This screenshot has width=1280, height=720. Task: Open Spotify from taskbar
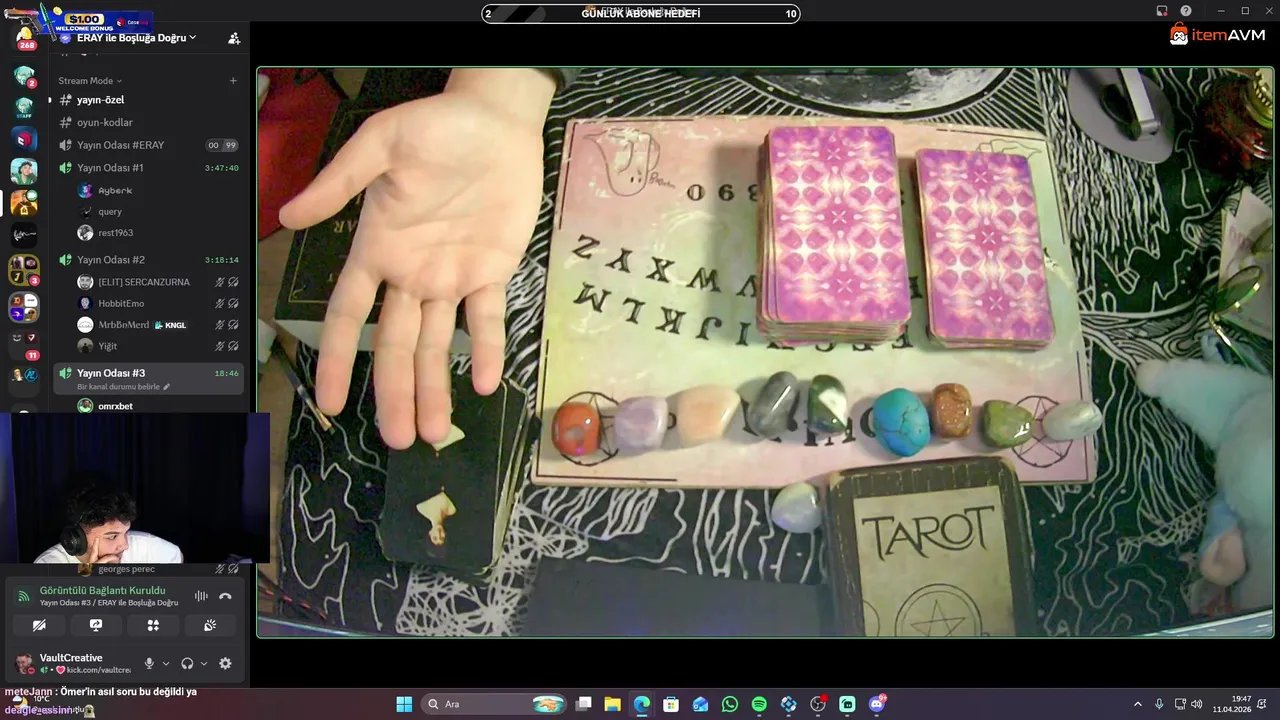[759, 704]
